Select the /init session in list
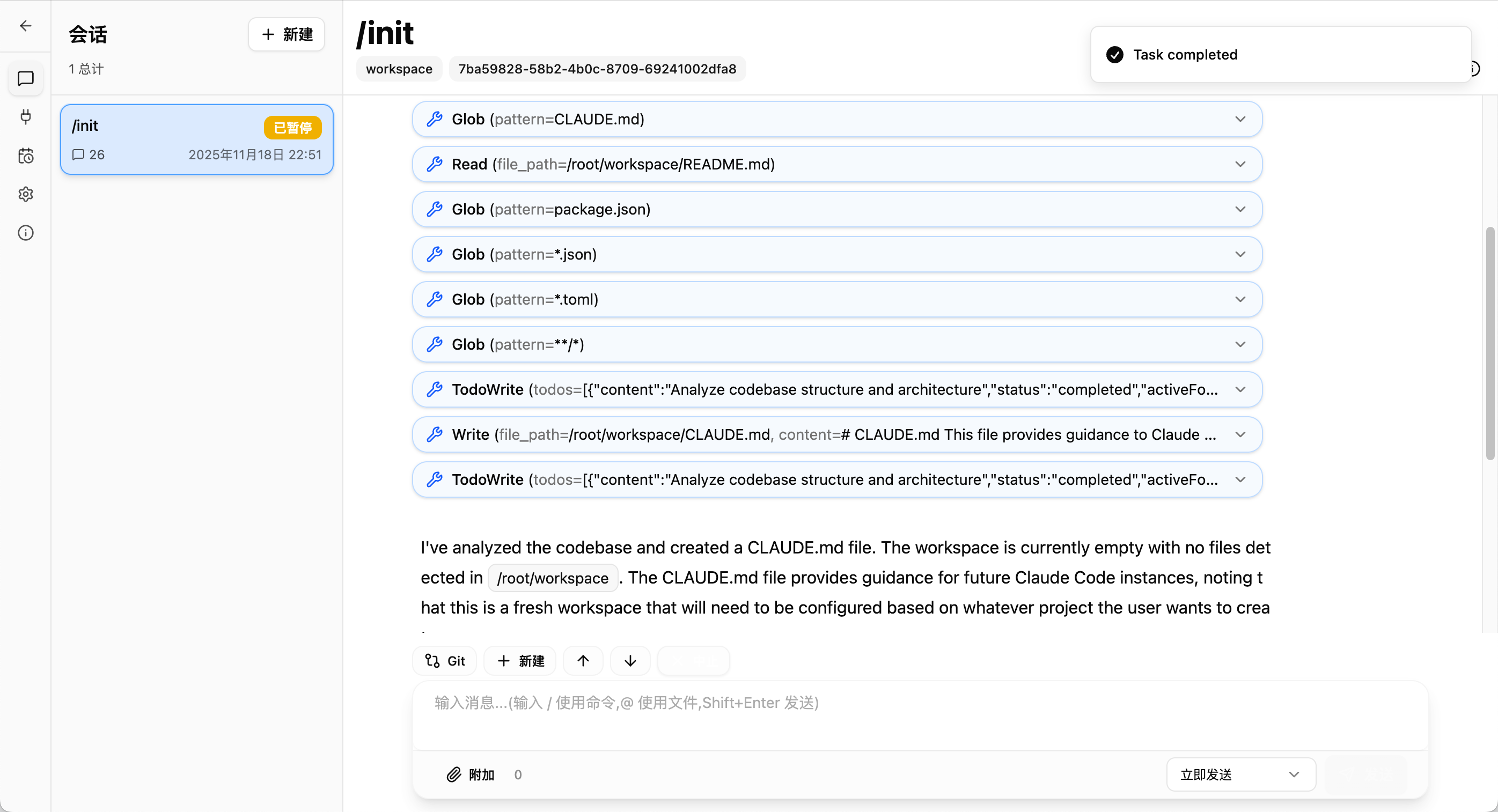This screenshot has width=1498, height=812. point(196,139)
